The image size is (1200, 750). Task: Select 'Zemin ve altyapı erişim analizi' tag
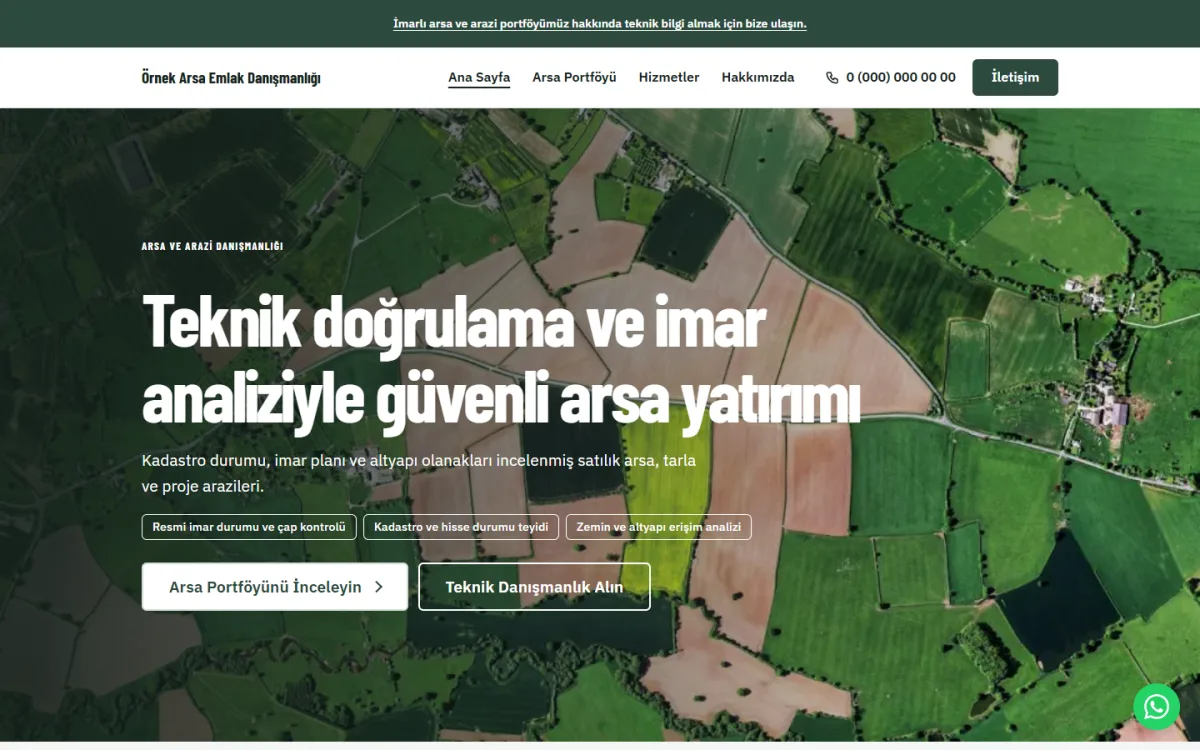click(x=659, y=527)
